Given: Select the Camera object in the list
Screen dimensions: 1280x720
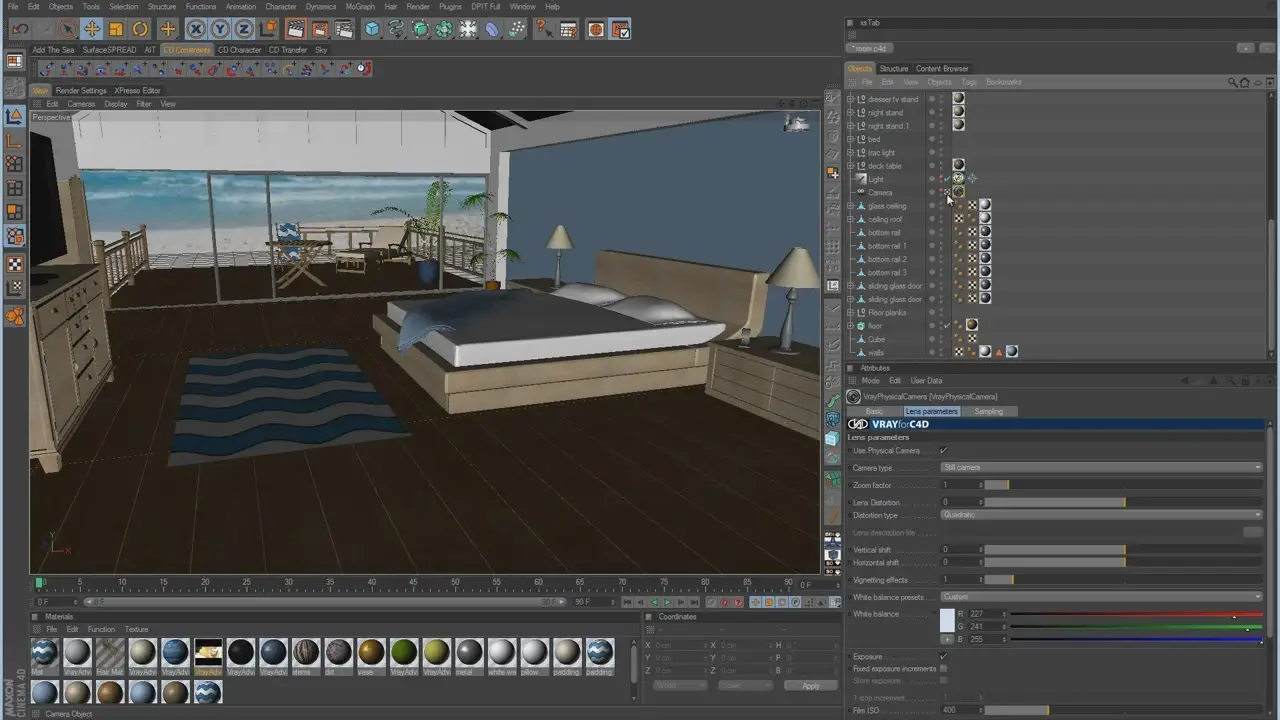Looking at the screenshot, I should click(879, 193).
